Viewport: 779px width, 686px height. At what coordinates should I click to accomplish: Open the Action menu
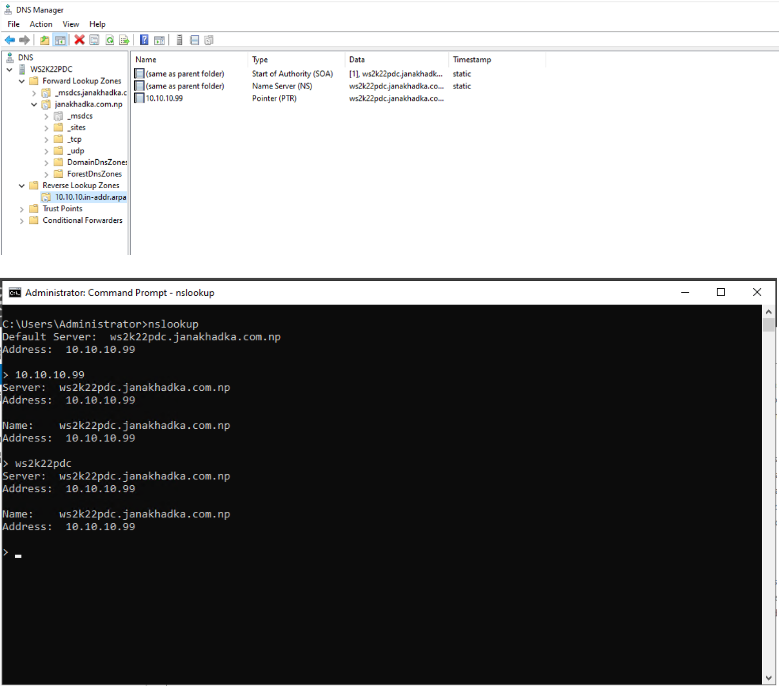(41, 24)
